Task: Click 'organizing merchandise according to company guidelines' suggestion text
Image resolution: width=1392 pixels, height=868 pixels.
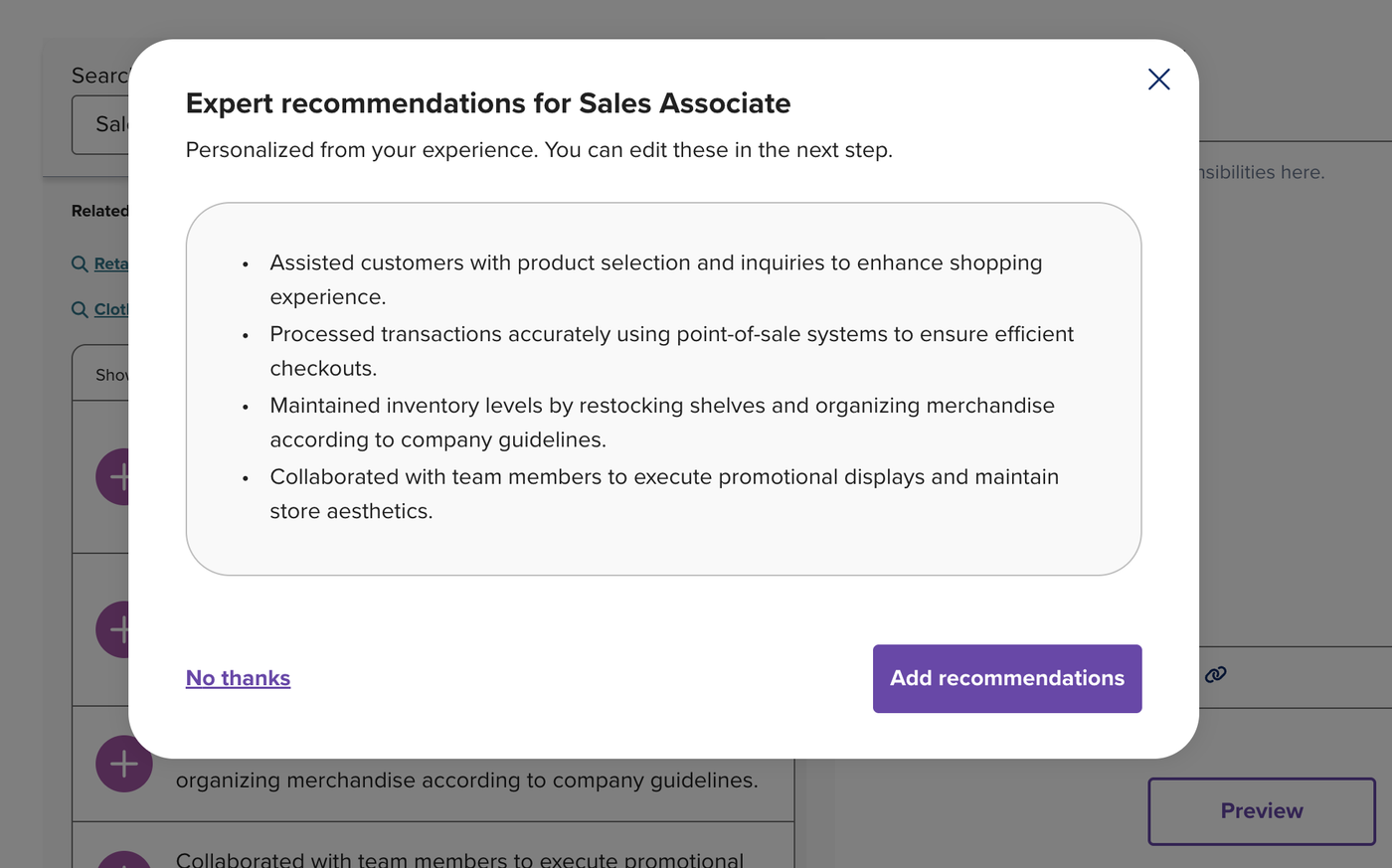Action: click(x=466, y=781)
